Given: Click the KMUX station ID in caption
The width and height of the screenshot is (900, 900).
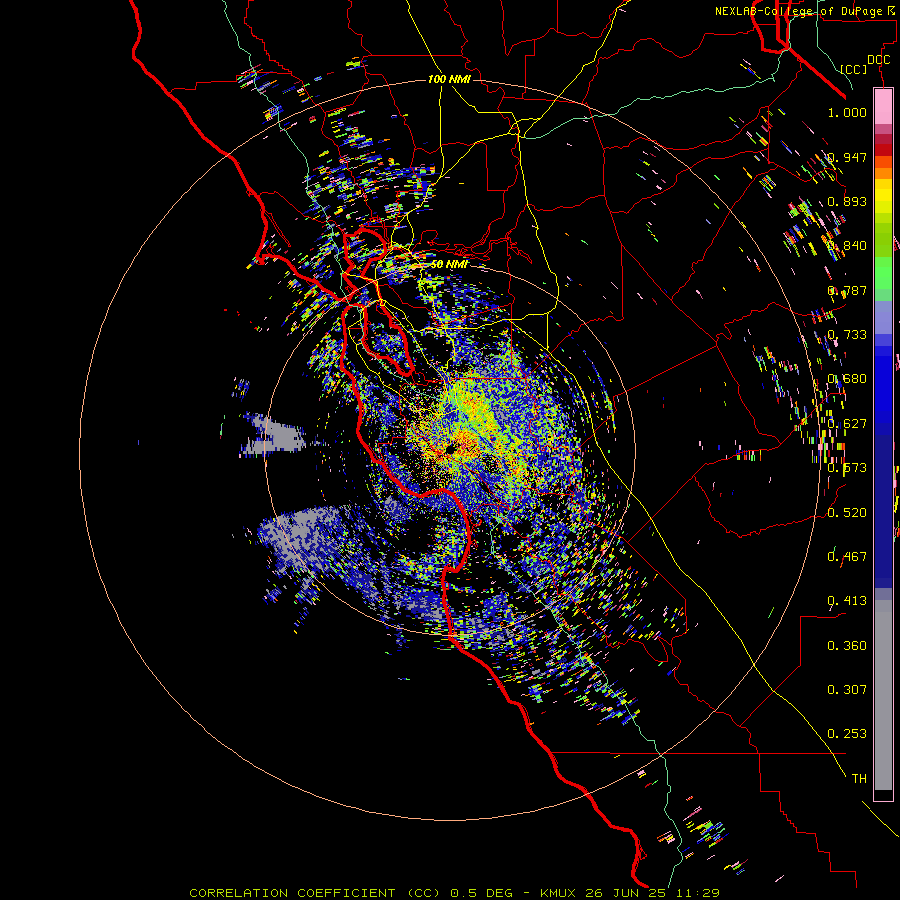Looking at the screenshot, I should [560, 893].
